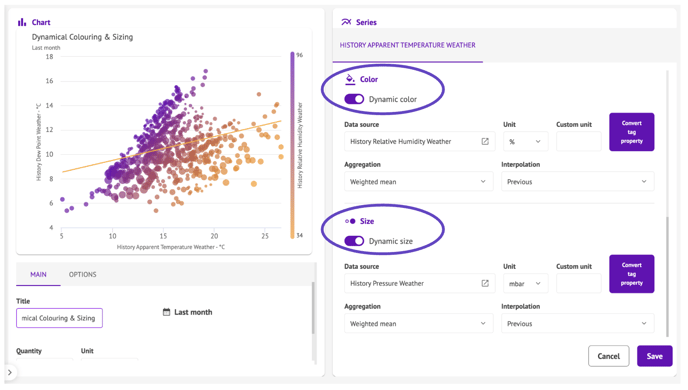Click the Color paint bucket icon
The height and width of the screenshot is (390, 688).
[350, 79]
